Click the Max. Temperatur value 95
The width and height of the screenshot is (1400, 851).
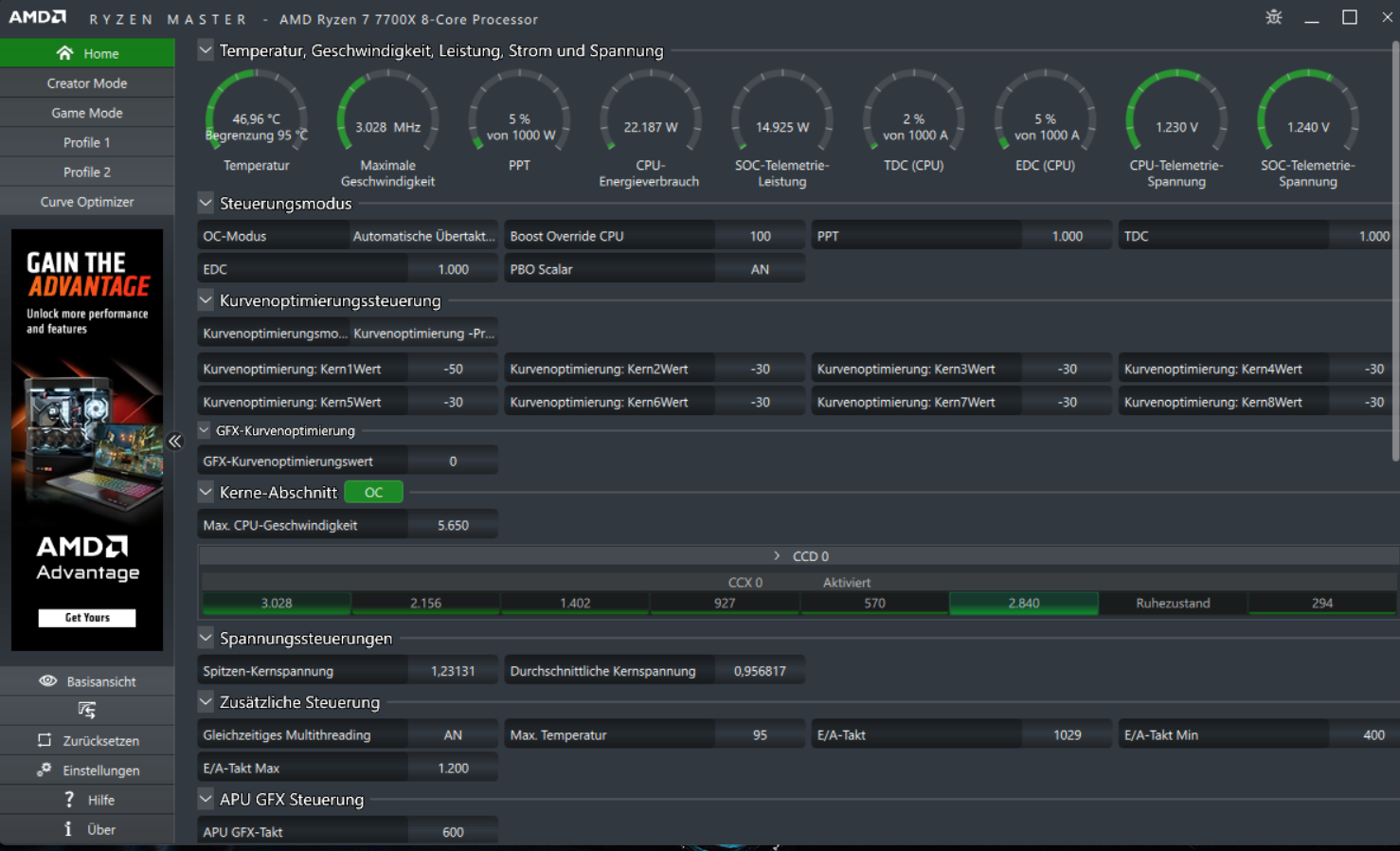click(x=760, y=734)
